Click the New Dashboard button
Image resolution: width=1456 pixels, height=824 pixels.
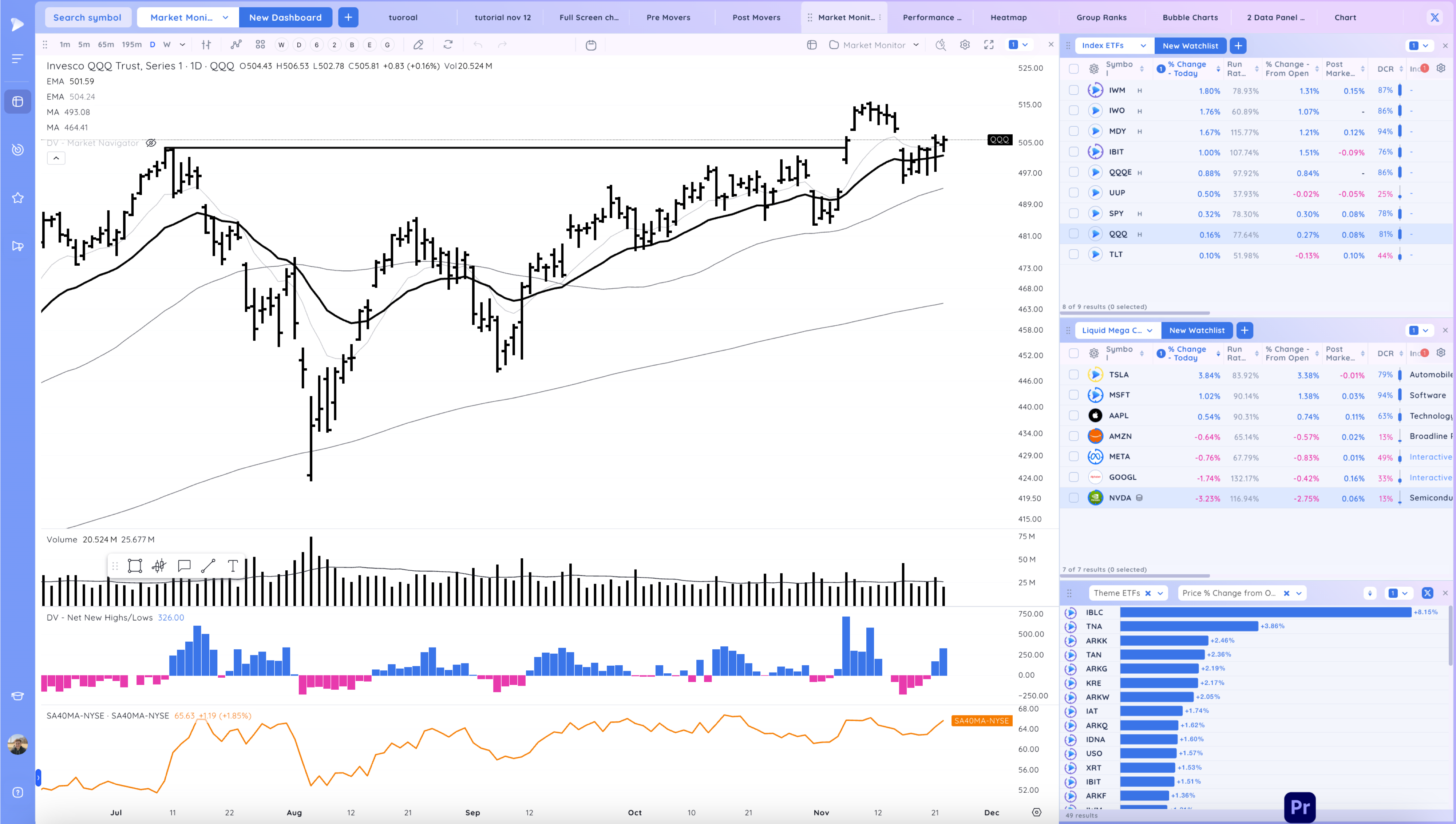coord(285,17)
